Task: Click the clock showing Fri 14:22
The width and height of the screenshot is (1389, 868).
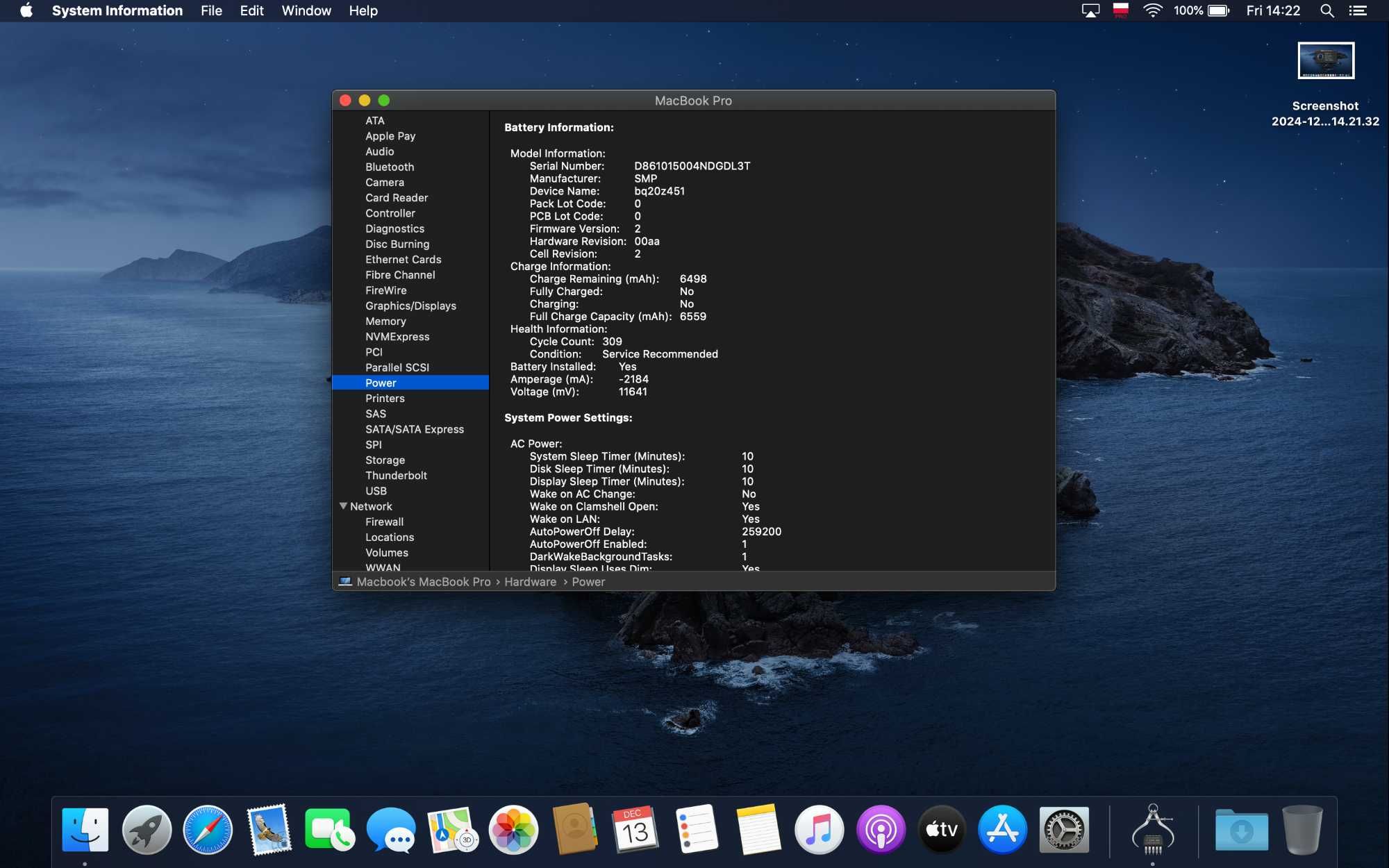Action: pyautogui.click(x=1273, y=10)
